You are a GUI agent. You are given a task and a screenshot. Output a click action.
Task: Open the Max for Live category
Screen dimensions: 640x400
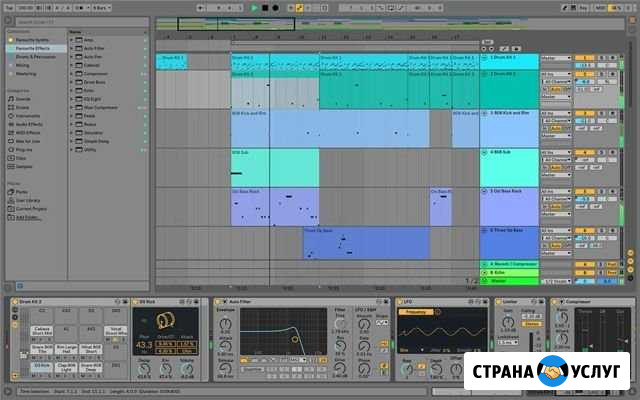(x=28, y=141)
